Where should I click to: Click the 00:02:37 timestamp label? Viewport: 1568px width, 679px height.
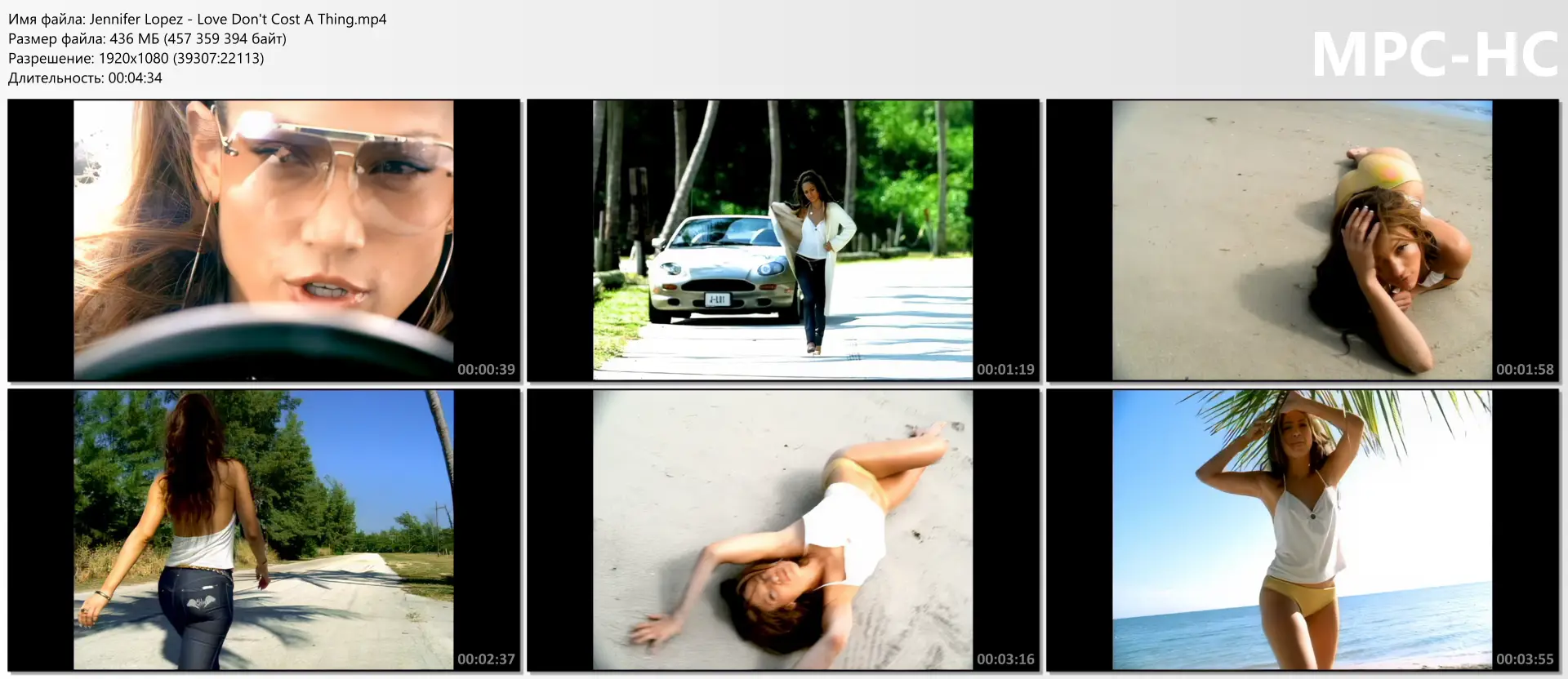click(486, 659)
